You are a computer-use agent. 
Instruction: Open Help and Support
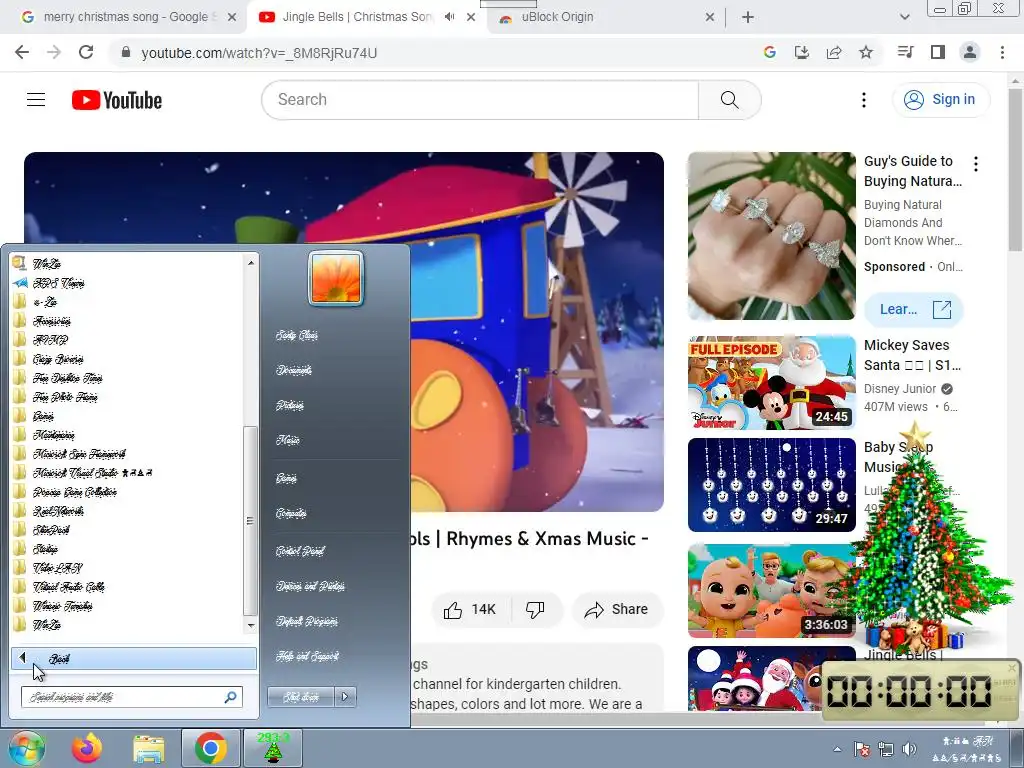pyautogui.click(x=307, y=656)
